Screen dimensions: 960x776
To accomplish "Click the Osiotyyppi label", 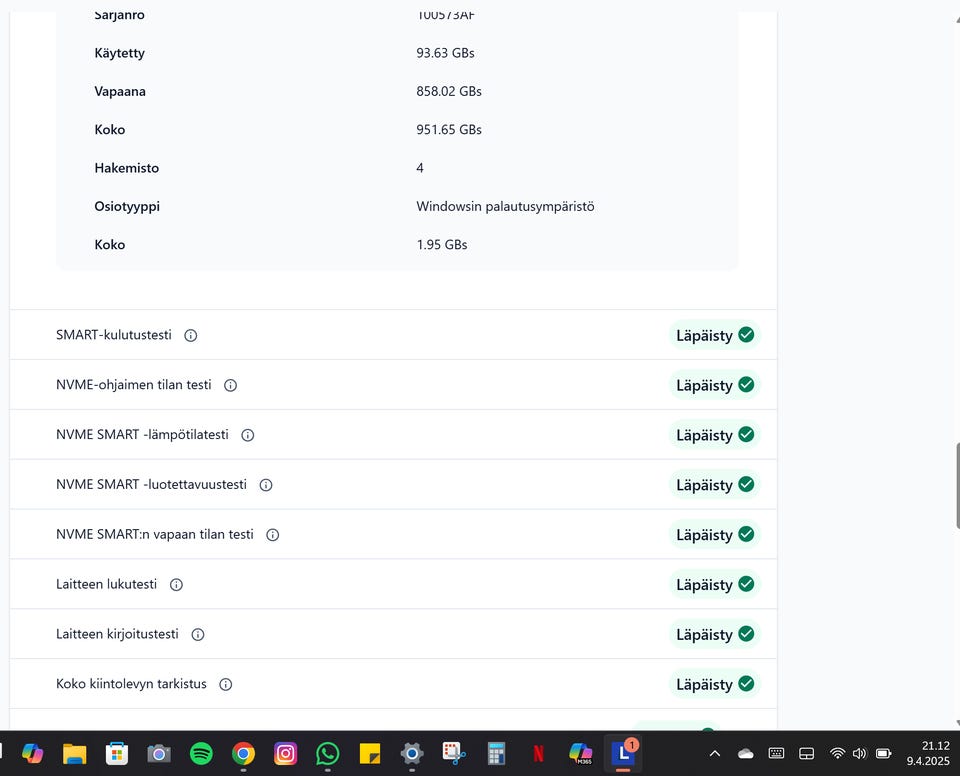I will [127, 206].
